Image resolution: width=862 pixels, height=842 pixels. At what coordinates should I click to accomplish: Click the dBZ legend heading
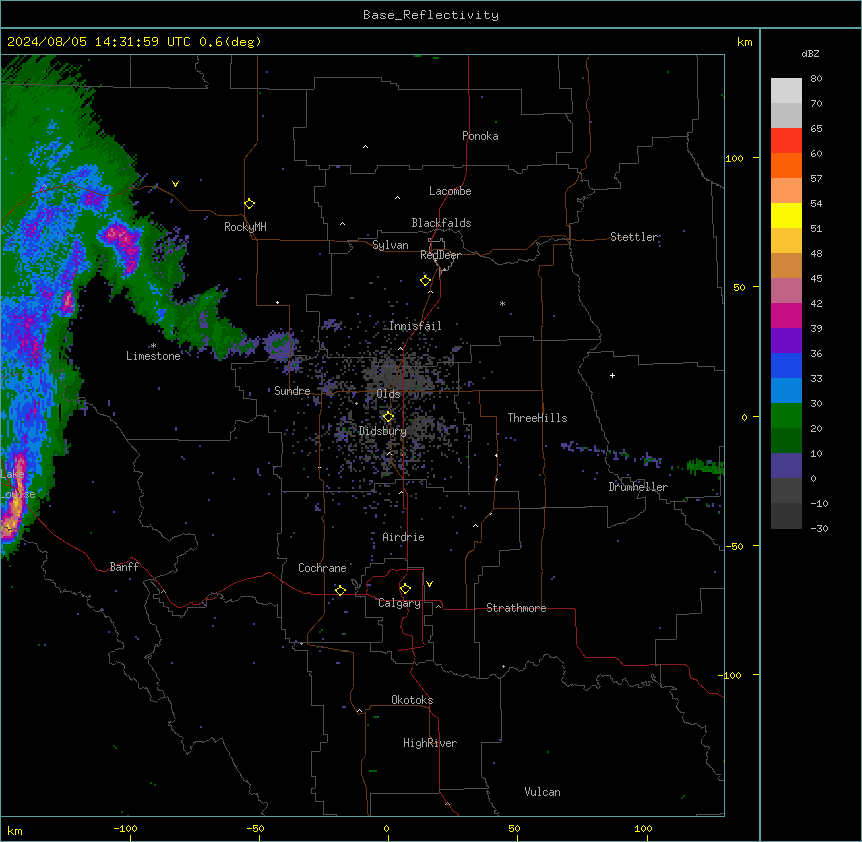[810, 54]
